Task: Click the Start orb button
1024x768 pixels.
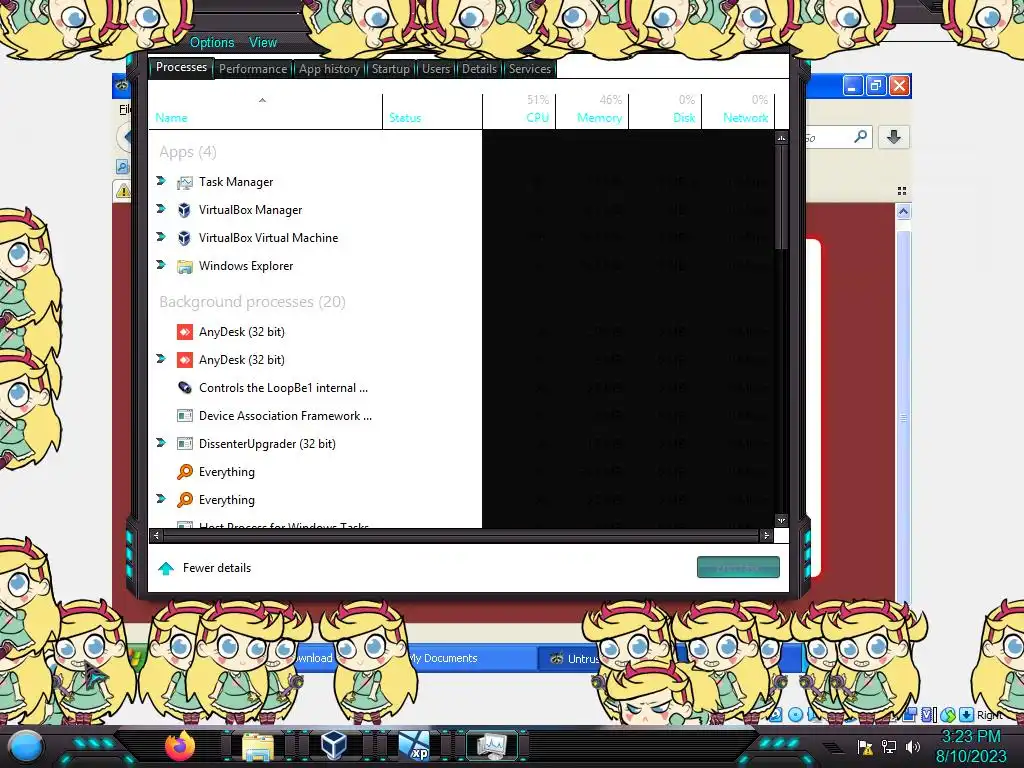Action: (x=26, y=747)
